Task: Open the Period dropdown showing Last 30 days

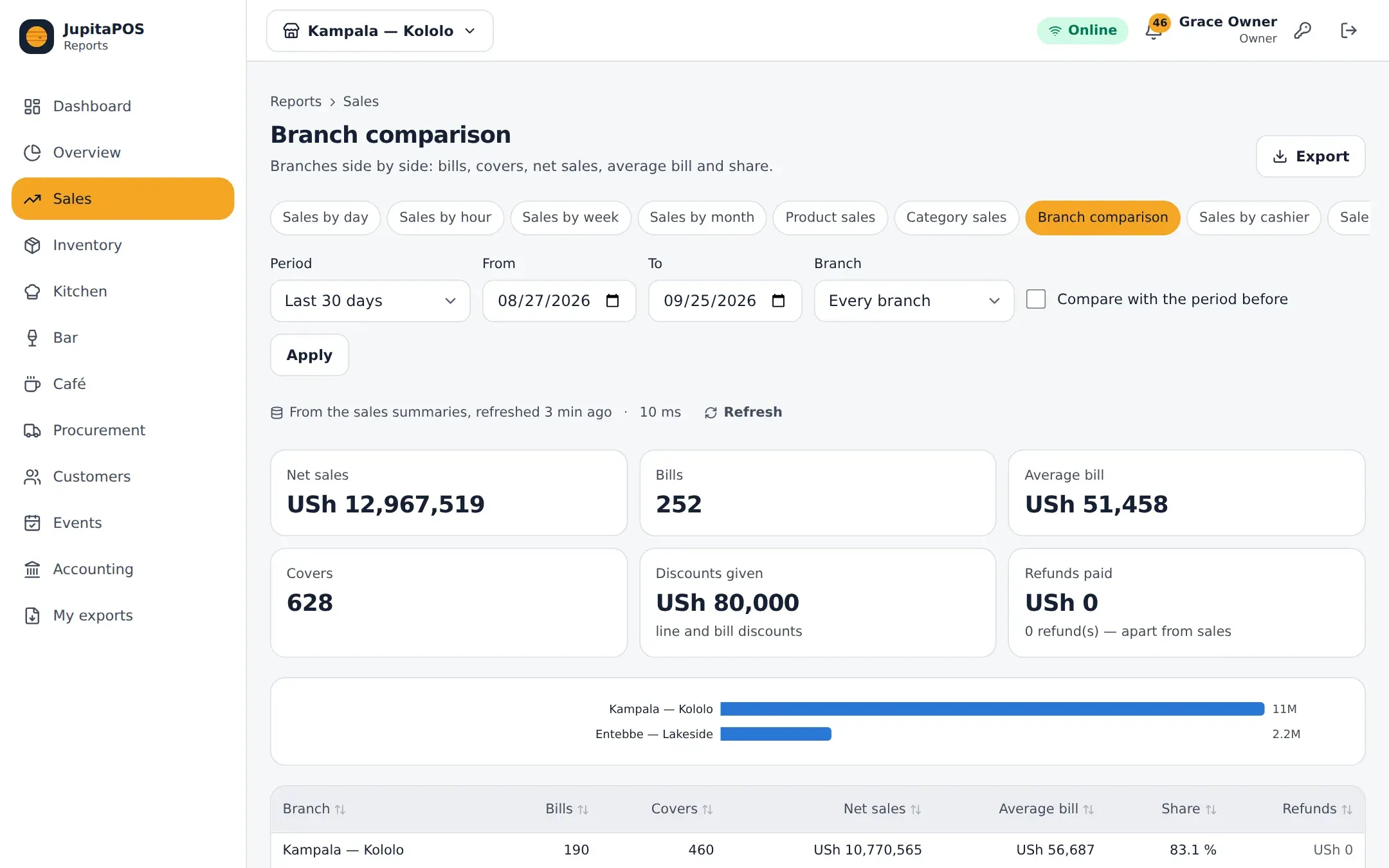Action: (x=370, y=301)
